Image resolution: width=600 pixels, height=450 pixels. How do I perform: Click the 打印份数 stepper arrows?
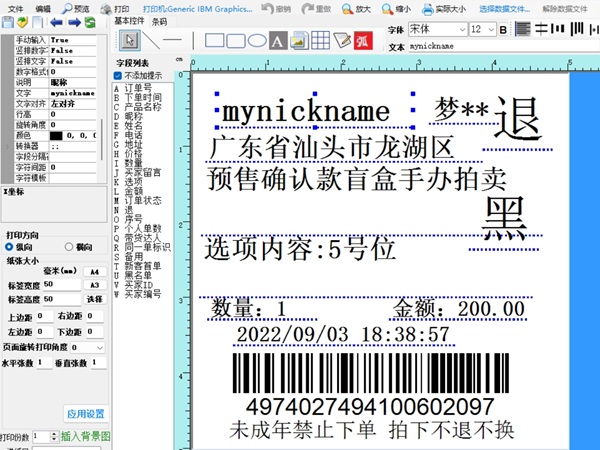click(54, 437)
